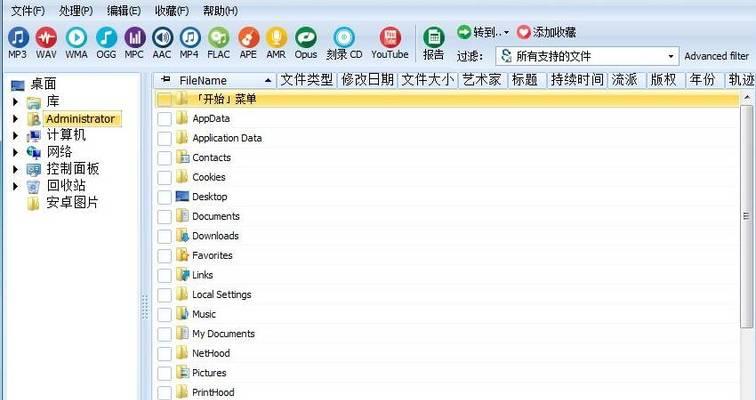Check the Downloads folder checkbox
Screen dimensions: 756x400
164,236
